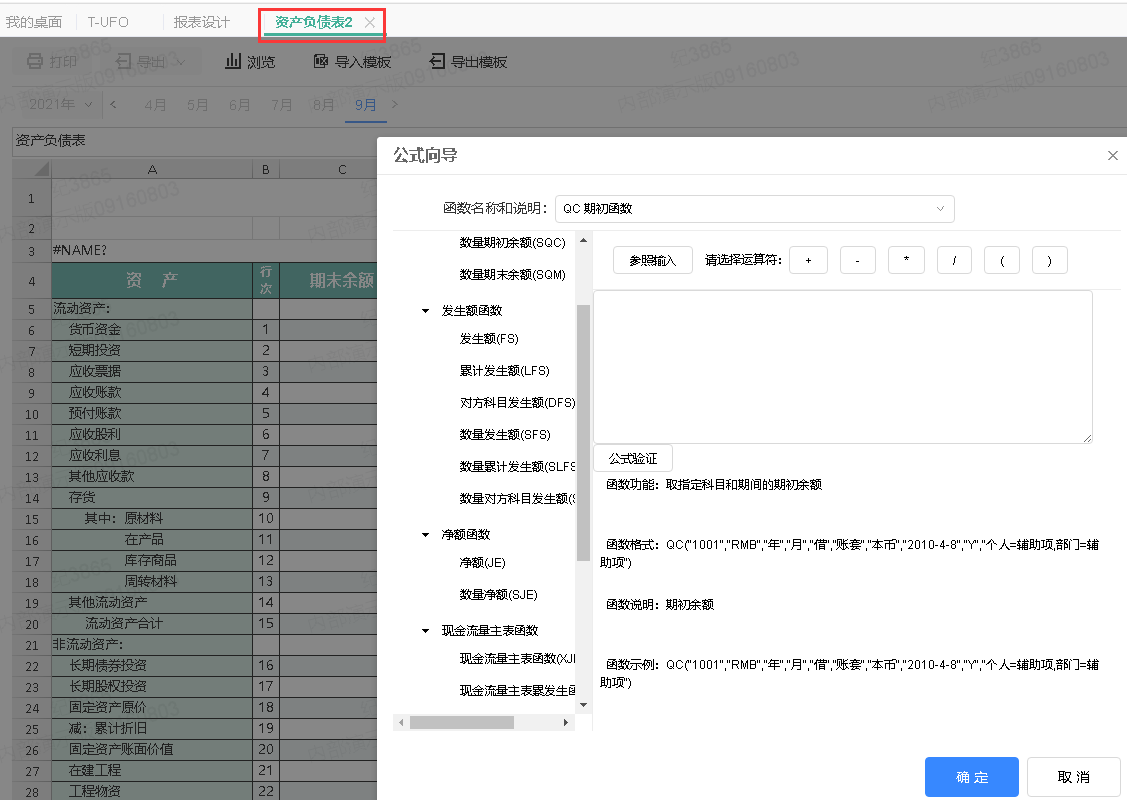Select the 货币资金 cell
The height and width of the screenshot is (800, 1127).
point(152,330)
